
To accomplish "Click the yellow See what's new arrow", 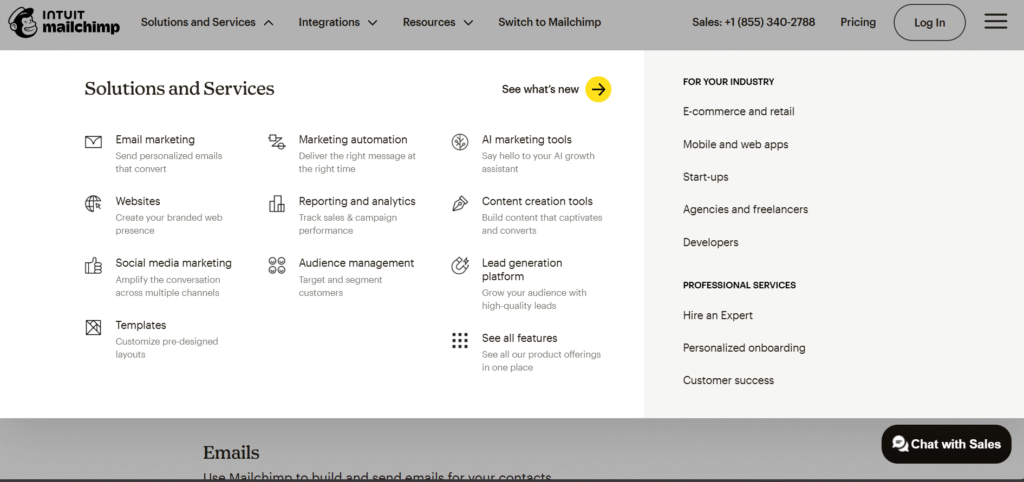I will coord(598,89).
